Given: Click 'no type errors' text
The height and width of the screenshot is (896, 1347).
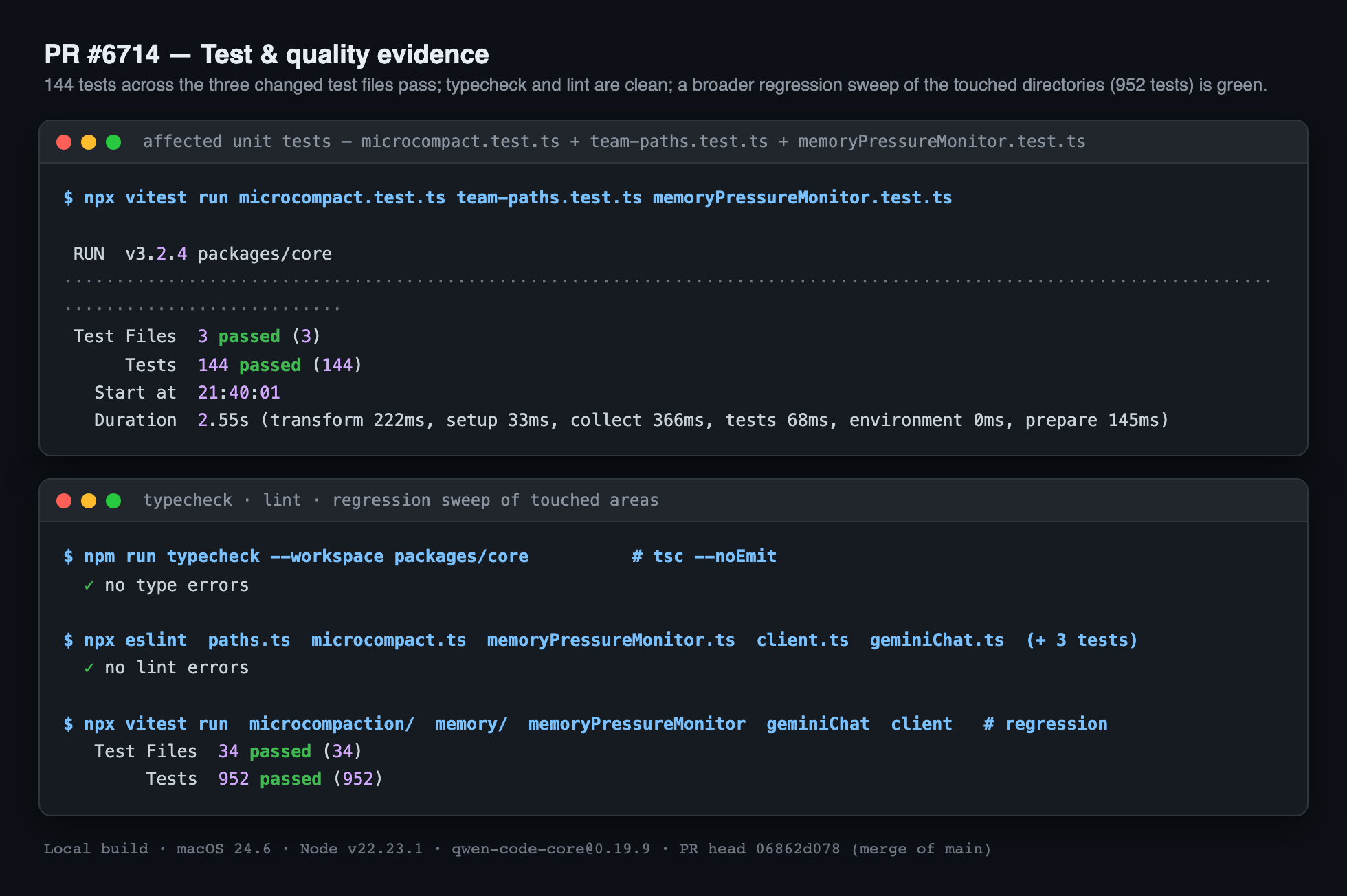Looking at the screenshot, I should tap(177, 585).
